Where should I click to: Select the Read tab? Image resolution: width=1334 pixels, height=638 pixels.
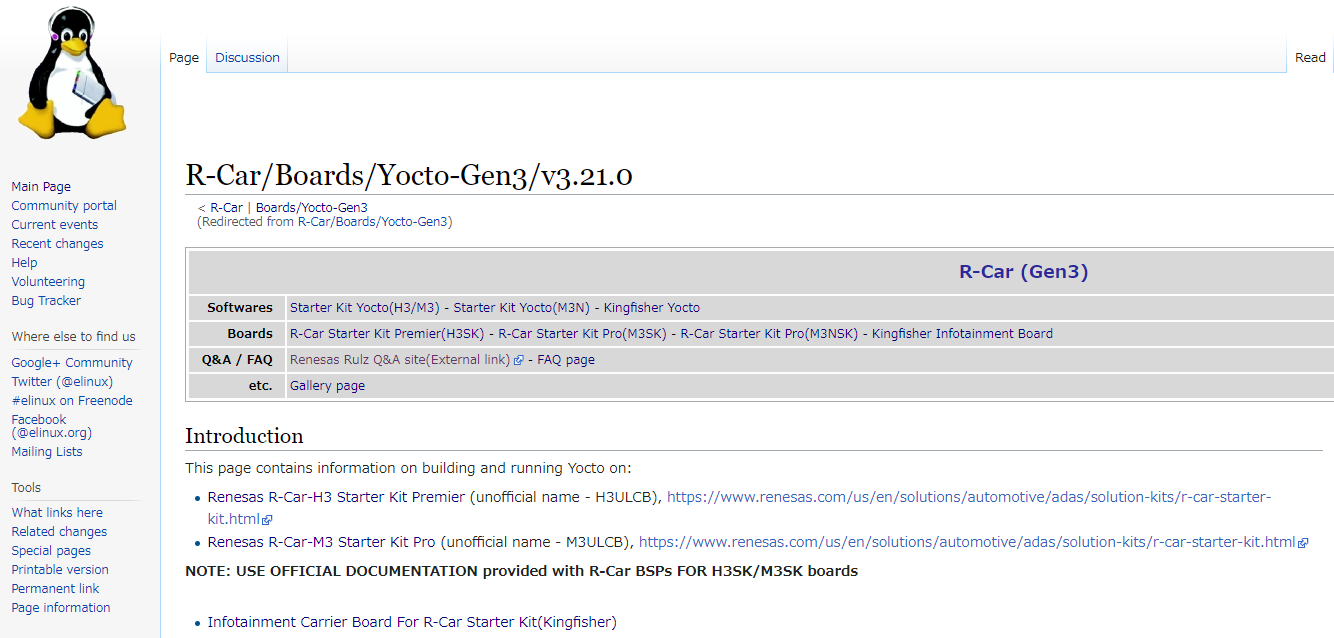1310,57
